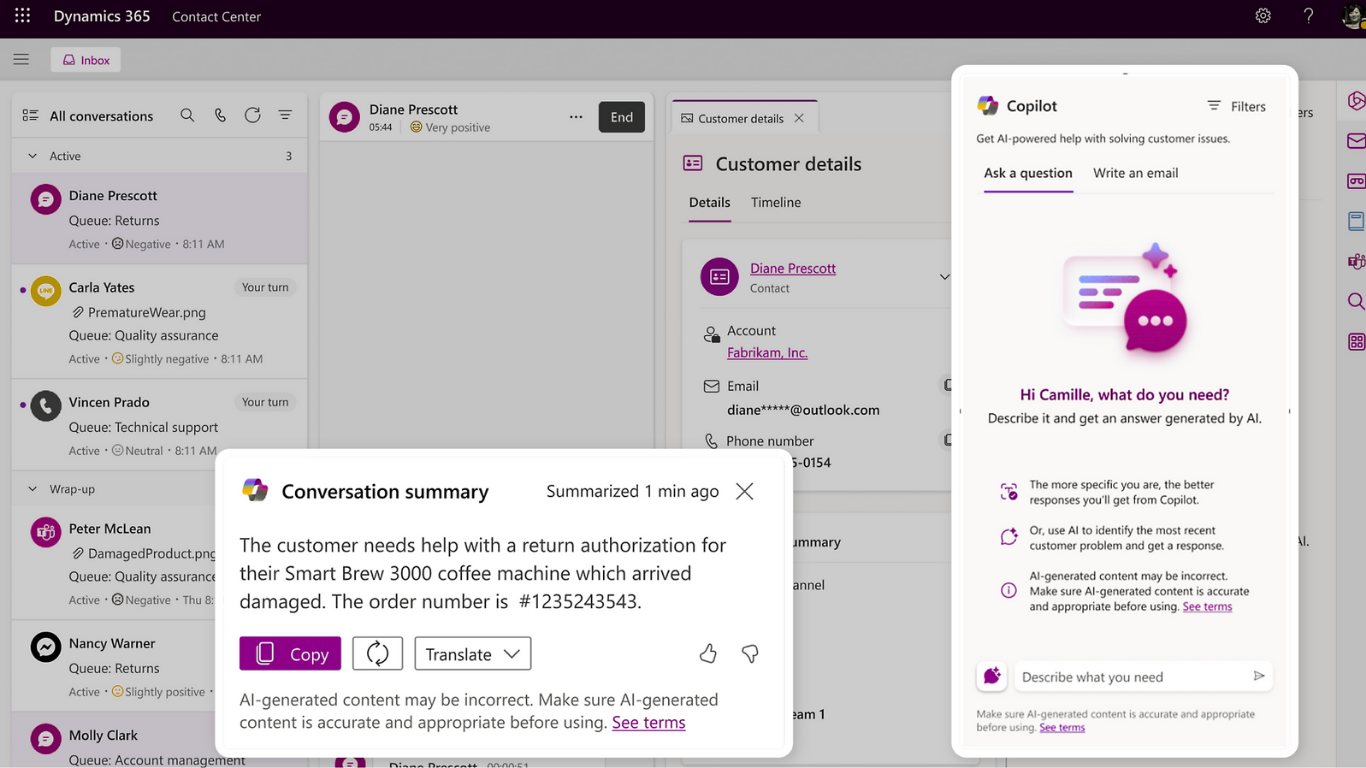
Task: Collapse the Active conversations group
Action: click(x=32, y=156)
